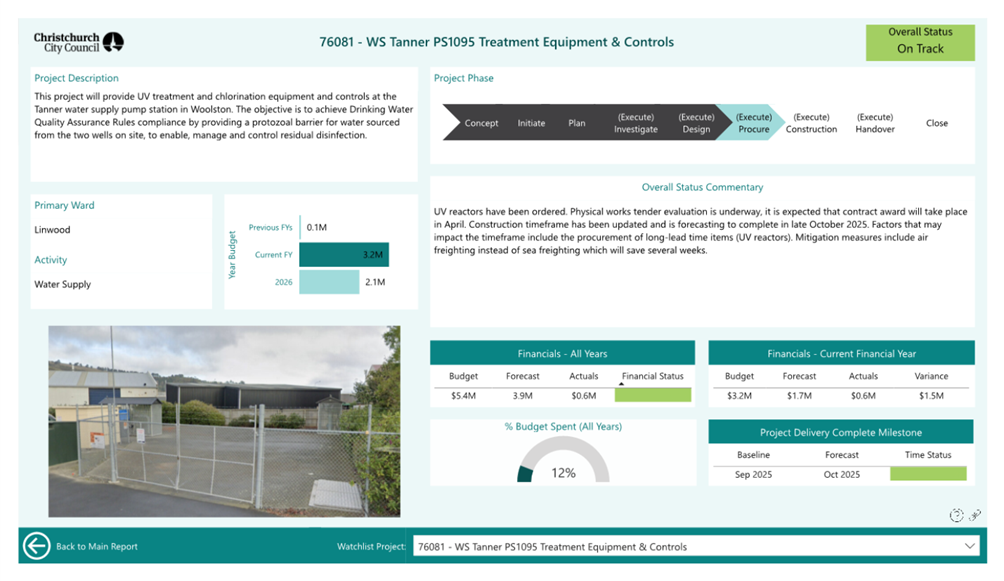Viewport: 1004px width, 581px height.
Task: Click the Time Status column header
Action: [x=928, y=455]
